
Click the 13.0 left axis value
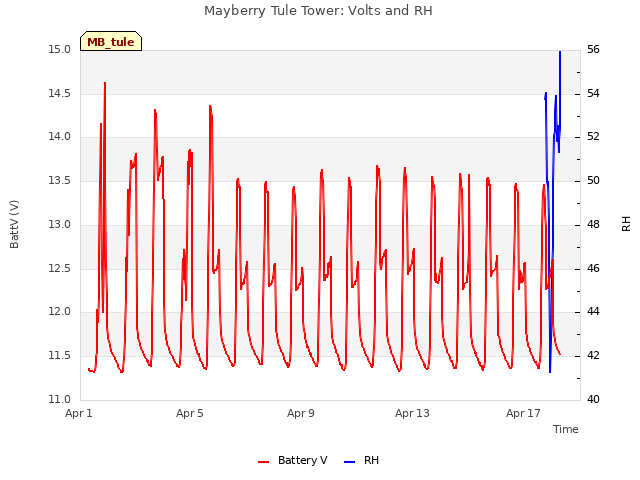60,224
